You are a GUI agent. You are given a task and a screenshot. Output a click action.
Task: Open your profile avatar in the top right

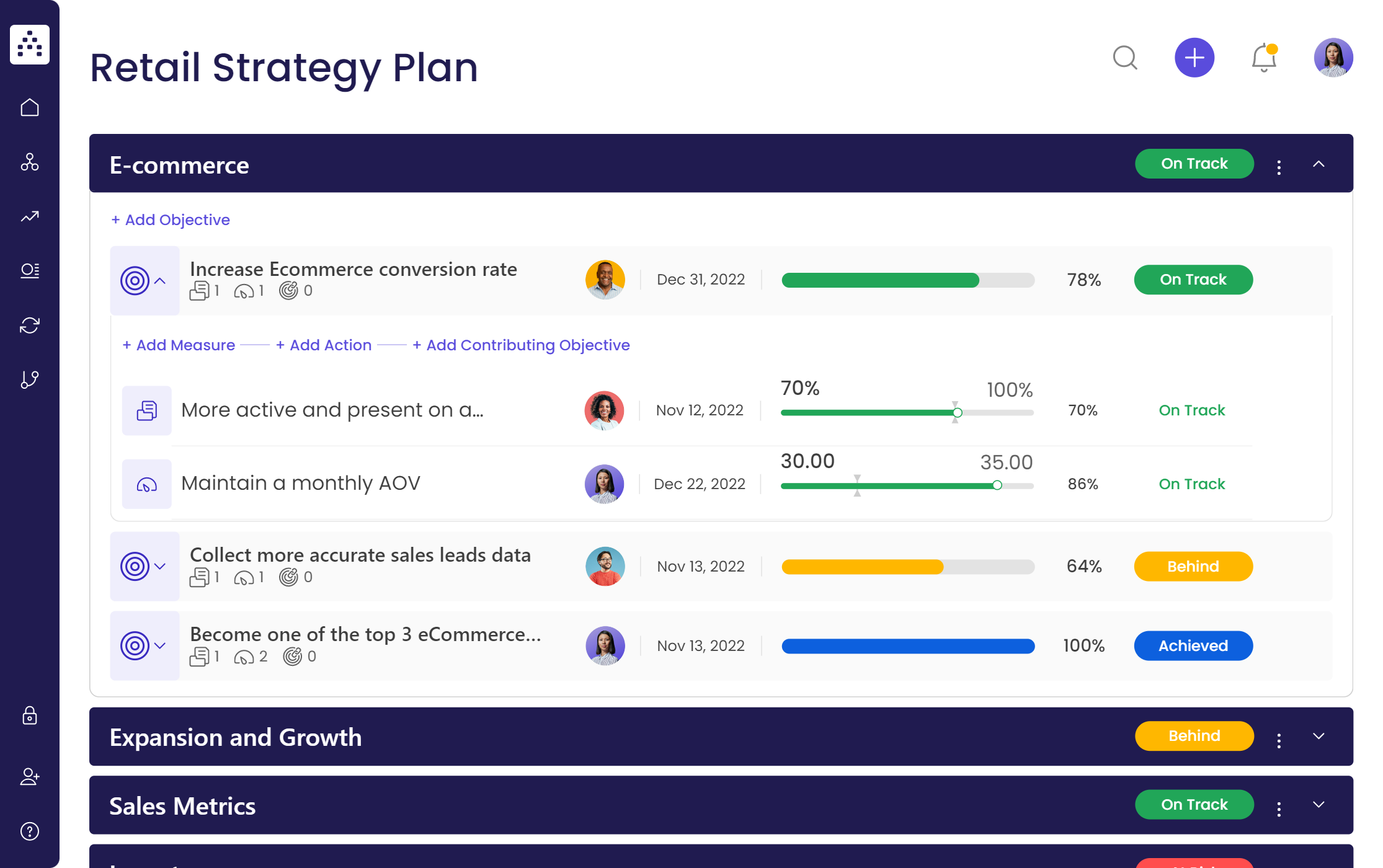1333,58
